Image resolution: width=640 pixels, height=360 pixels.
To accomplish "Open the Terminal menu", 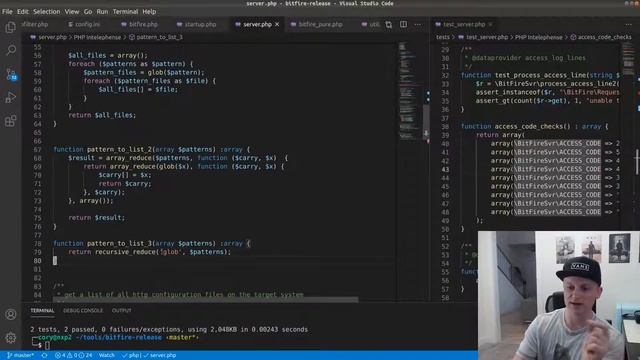I will [125, 11].
